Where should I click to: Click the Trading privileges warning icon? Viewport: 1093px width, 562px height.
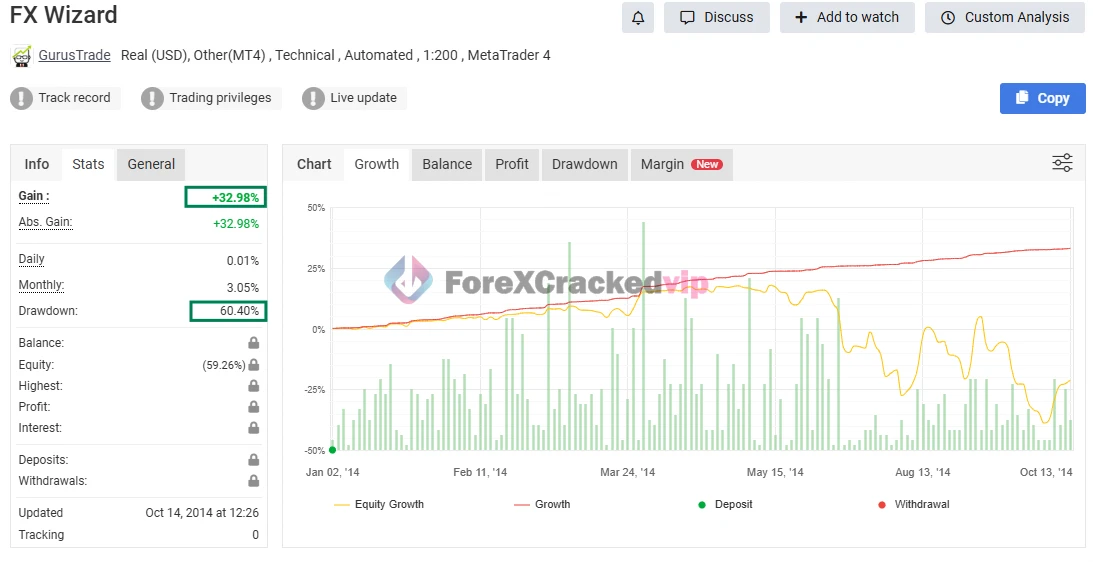click(x=152, y=98)
